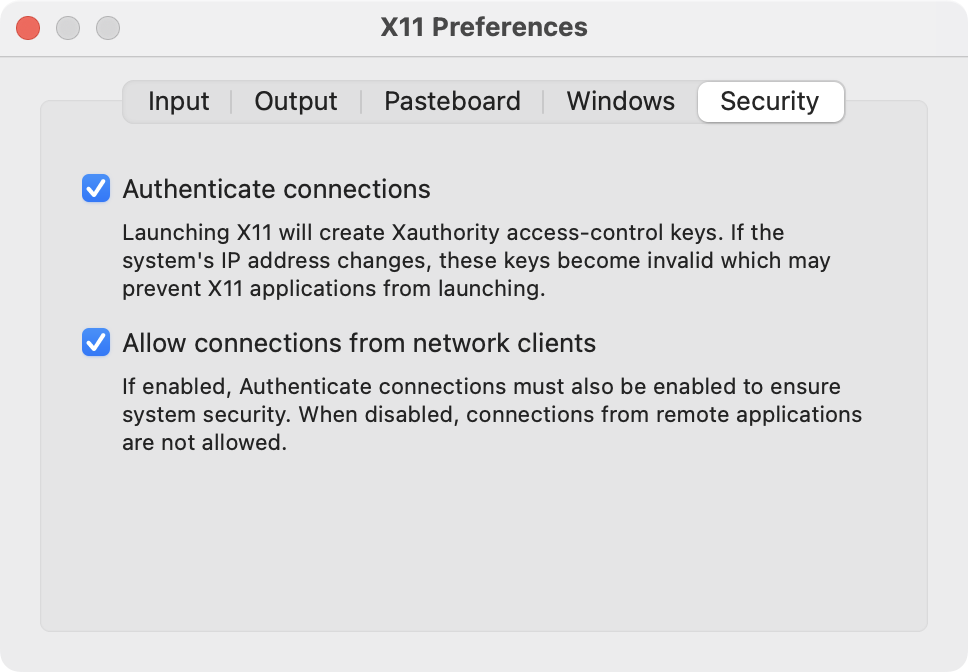Click the "X11 Preferences" window title
The image size is (968, 672).
[484, 27]
